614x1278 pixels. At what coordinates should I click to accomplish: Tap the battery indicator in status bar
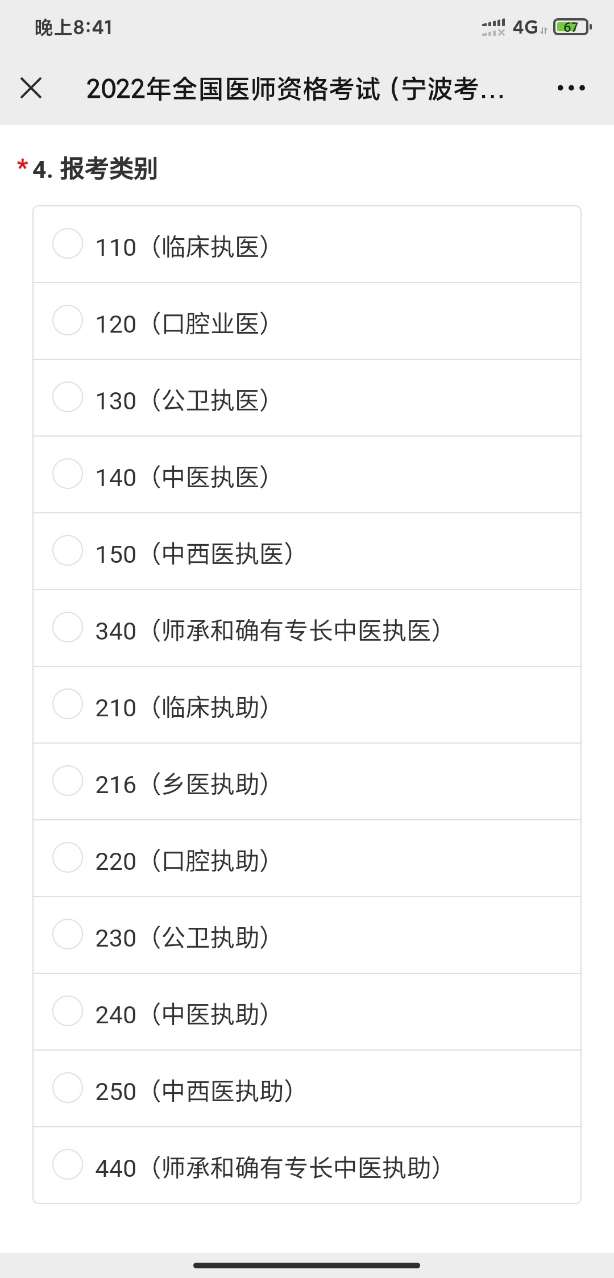tap(571, 27)
